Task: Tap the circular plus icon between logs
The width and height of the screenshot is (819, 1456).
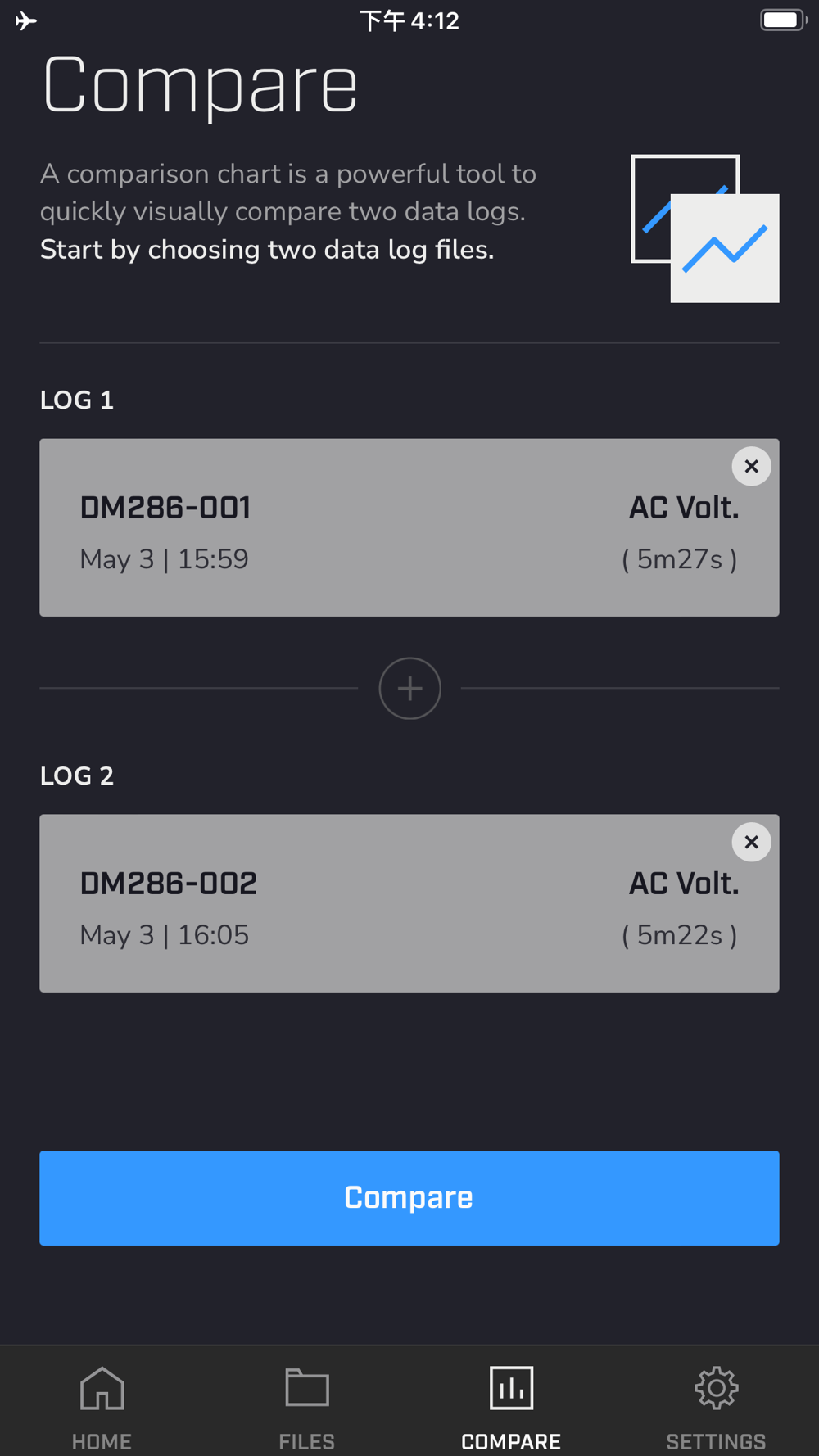Action: tap(410, 689)
